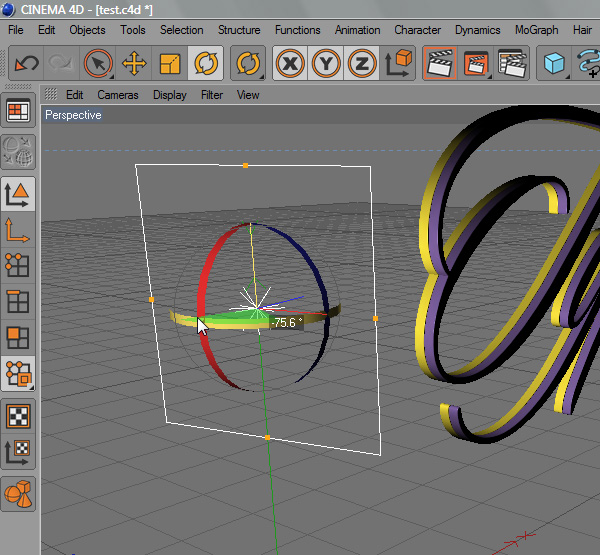
Task: Toggle X axis lock
Action: (x=290, y=64)
